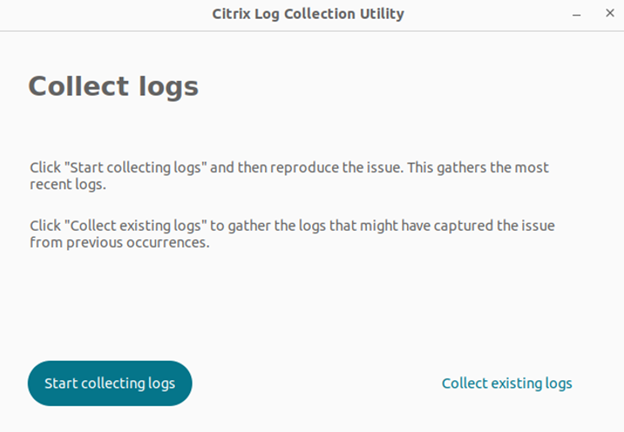
Task: Open the Collect existing logs link
Action: pyautogui.click(x=507, y=383)
